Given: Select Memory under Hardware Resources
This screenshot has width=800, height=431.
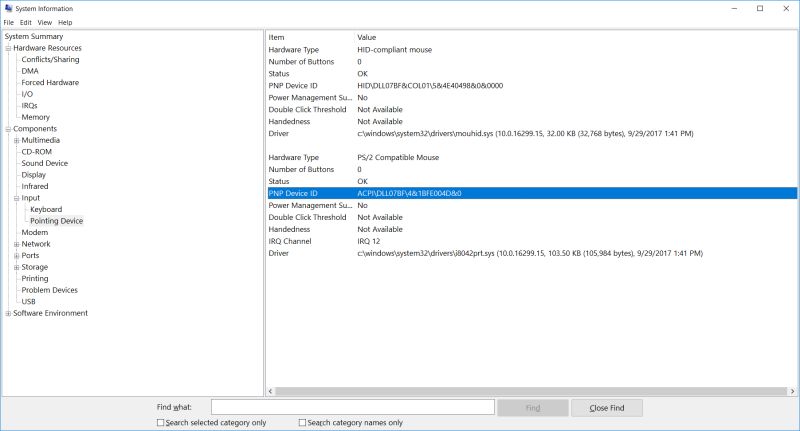Looking at the screenshot, I should (35, 117).
